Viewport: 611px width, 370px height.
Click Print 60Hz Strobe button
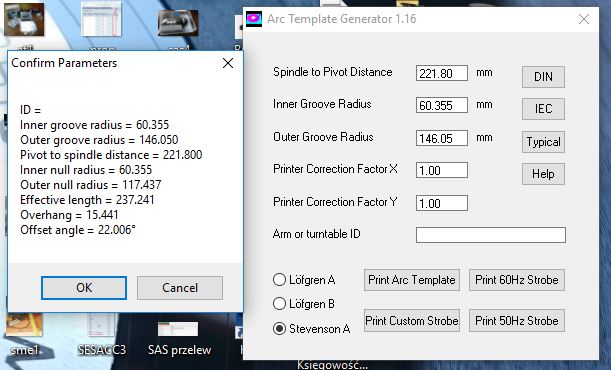(517, 280)
